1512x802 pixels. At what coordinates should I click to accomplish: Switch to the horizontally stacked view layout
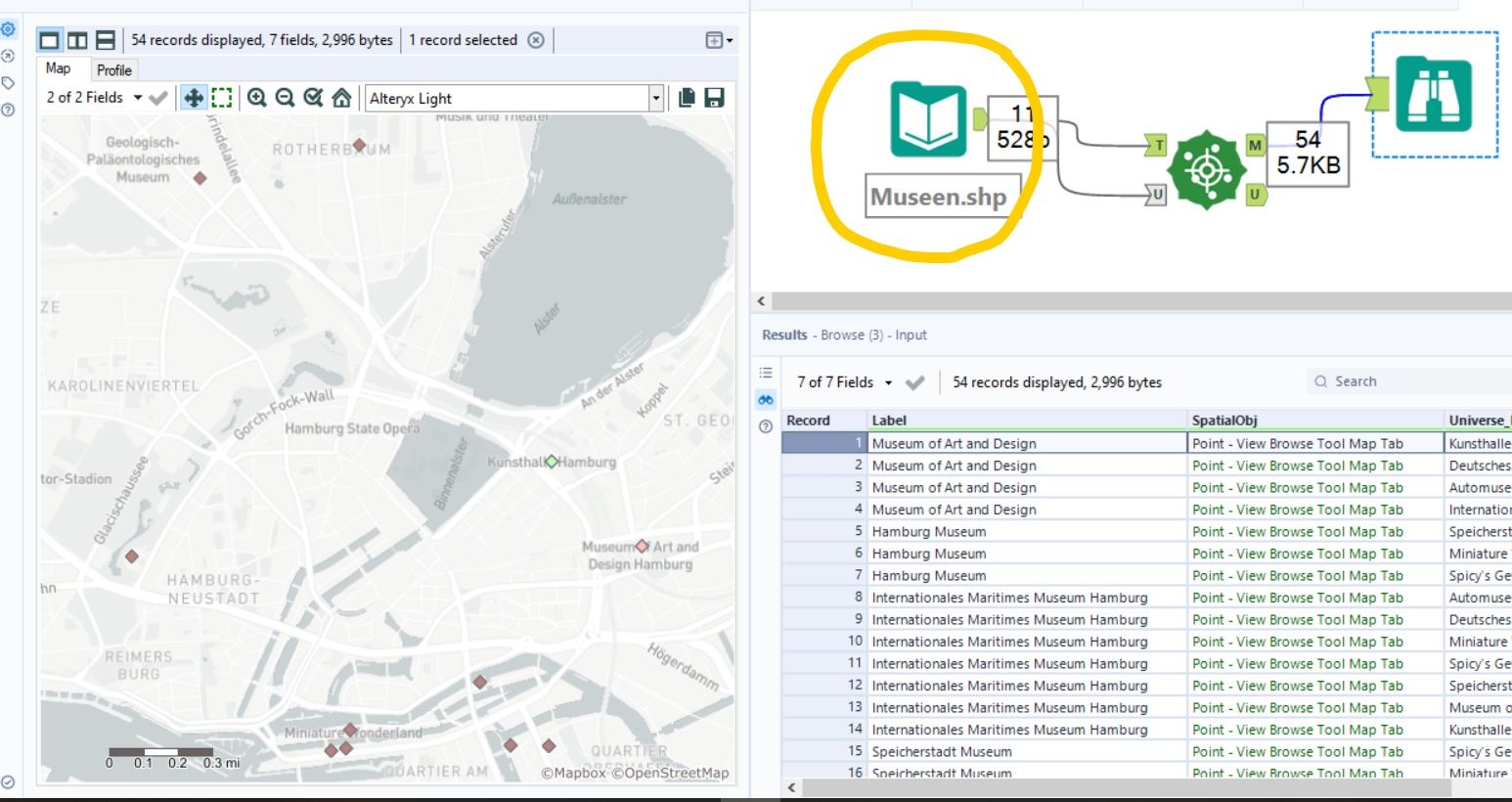click(x=106, y=40)
